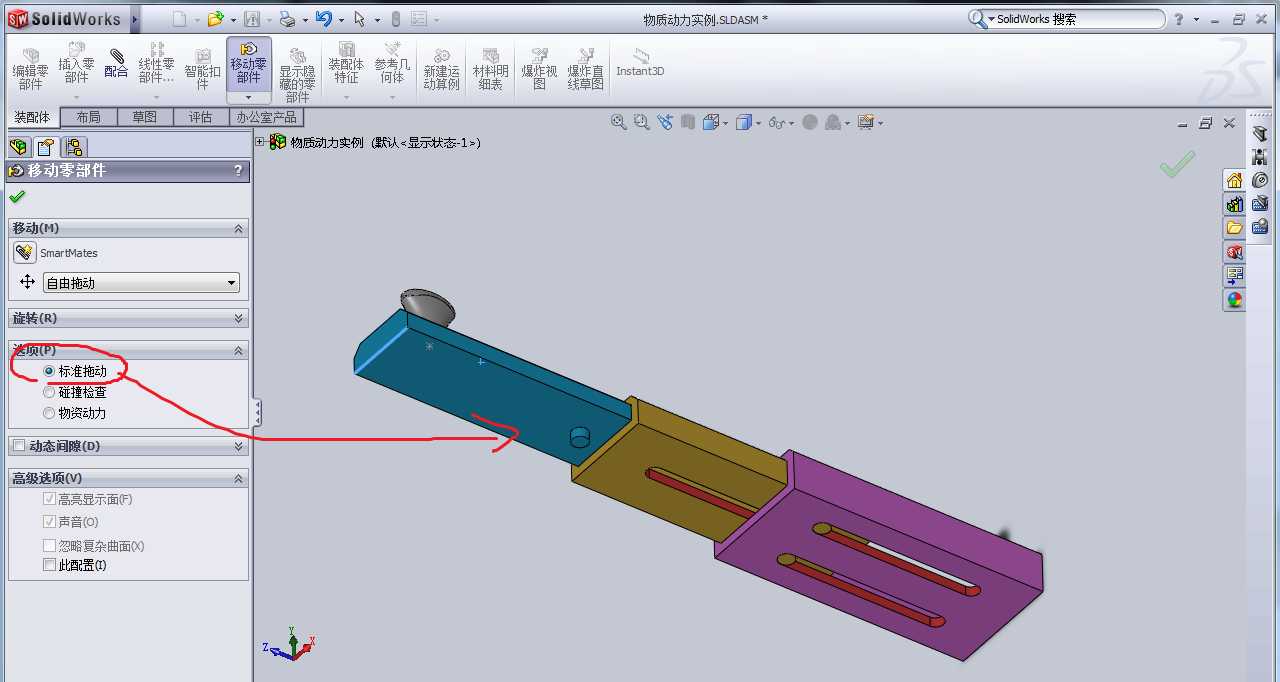
Task: Select Physical Dynamics (物资动力) radio option
Action: (x=49, y=413)
